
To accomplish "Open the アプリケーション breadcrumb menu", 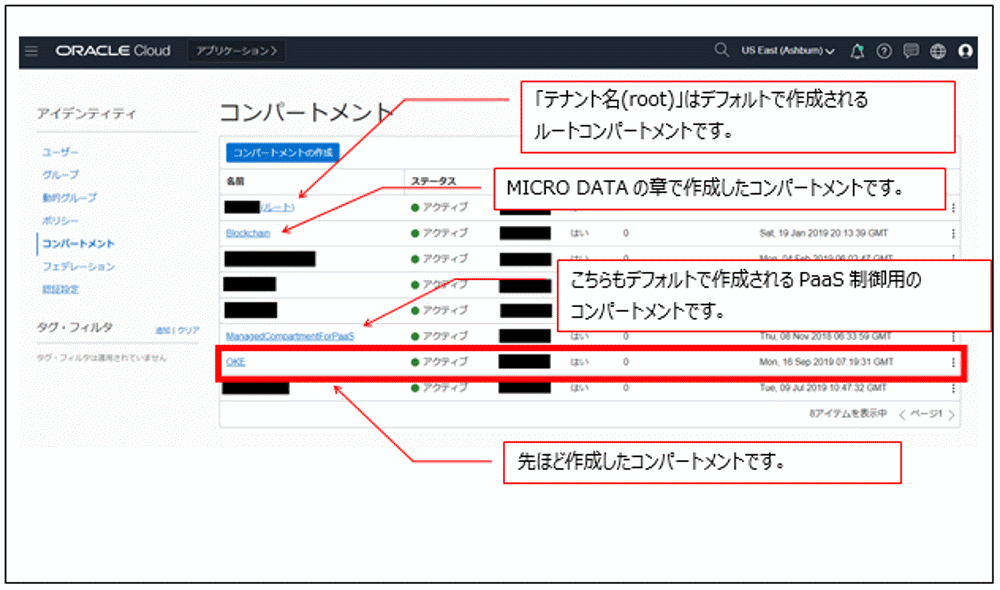I will (235, 49).
